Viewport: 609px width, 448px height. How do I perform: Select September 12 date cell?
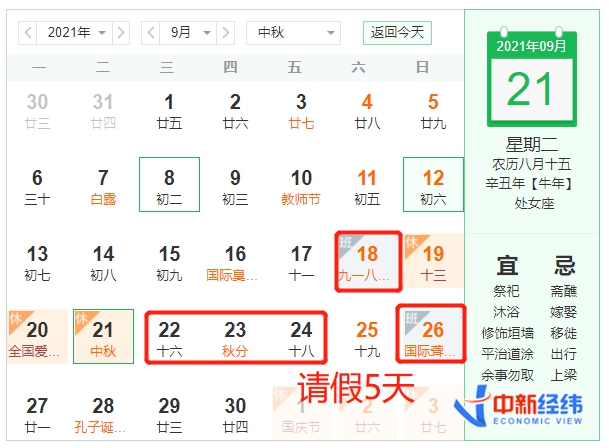433,185
